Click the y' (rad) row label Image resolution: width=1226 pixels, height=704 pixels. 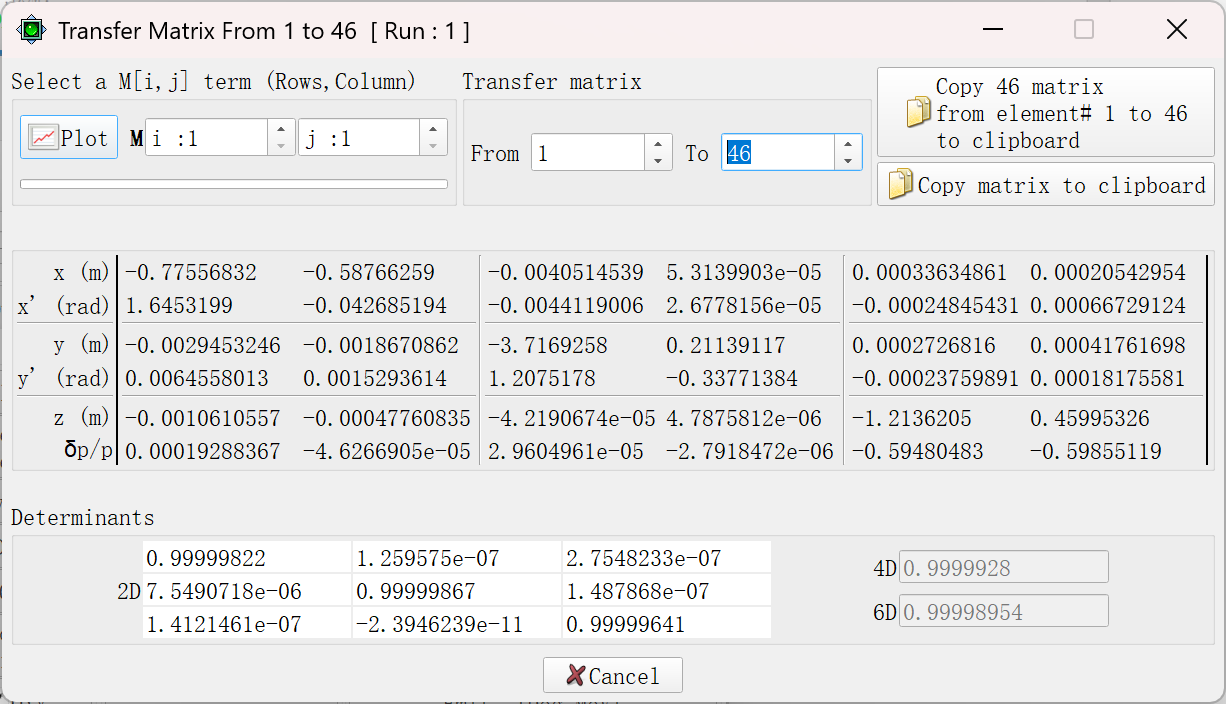tap(65, 378)
